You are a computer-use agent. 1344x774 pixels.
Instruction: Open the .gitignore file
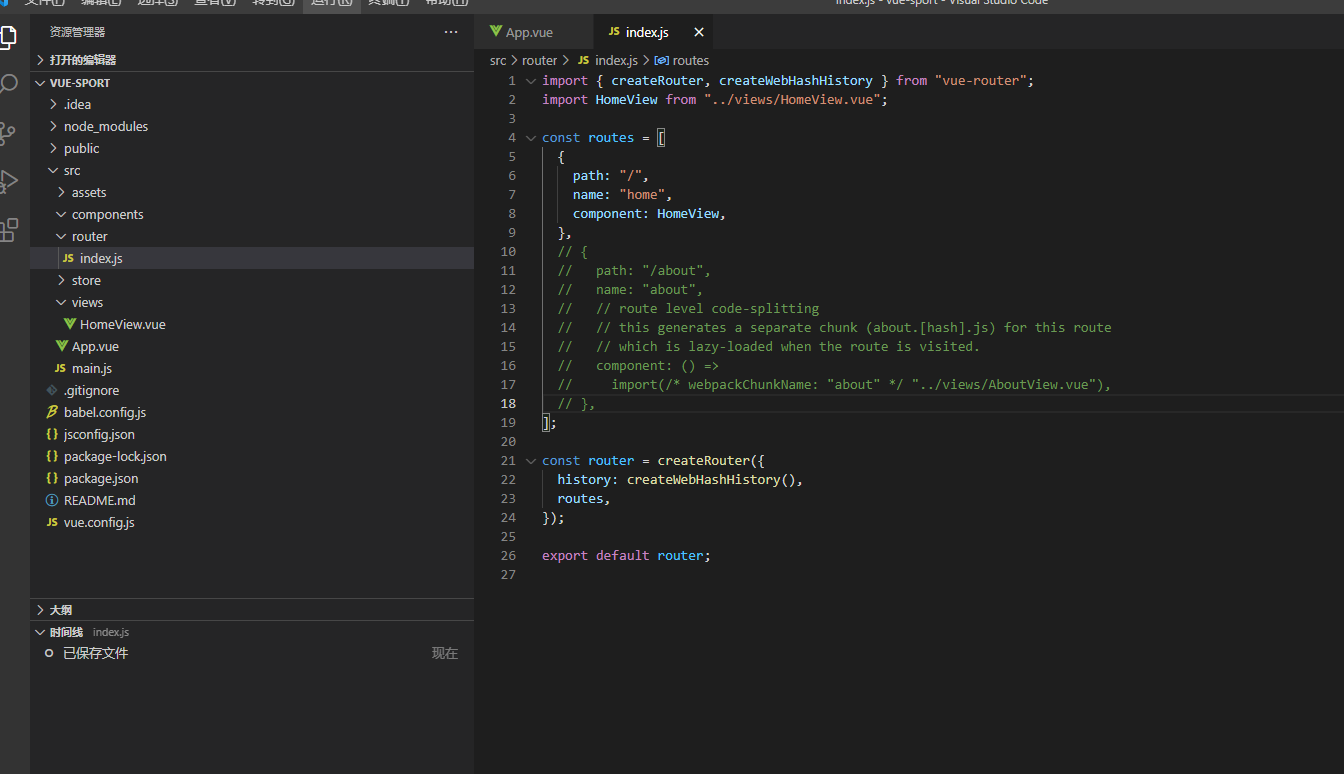tap(252, 390)
